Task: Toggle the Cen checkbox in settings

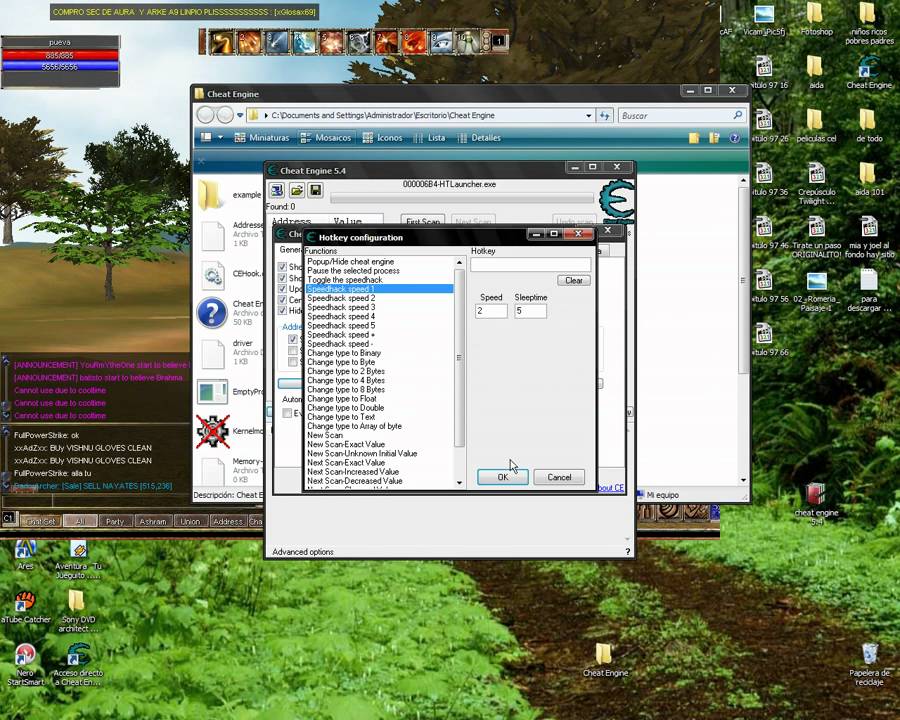Action: click(x=282, y=300)
